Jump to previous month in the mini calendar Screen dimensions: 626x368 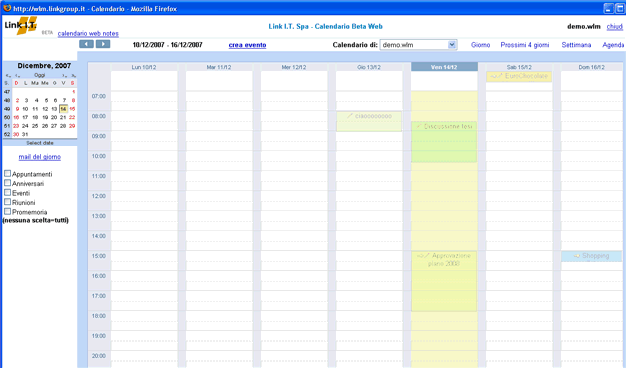18,75
